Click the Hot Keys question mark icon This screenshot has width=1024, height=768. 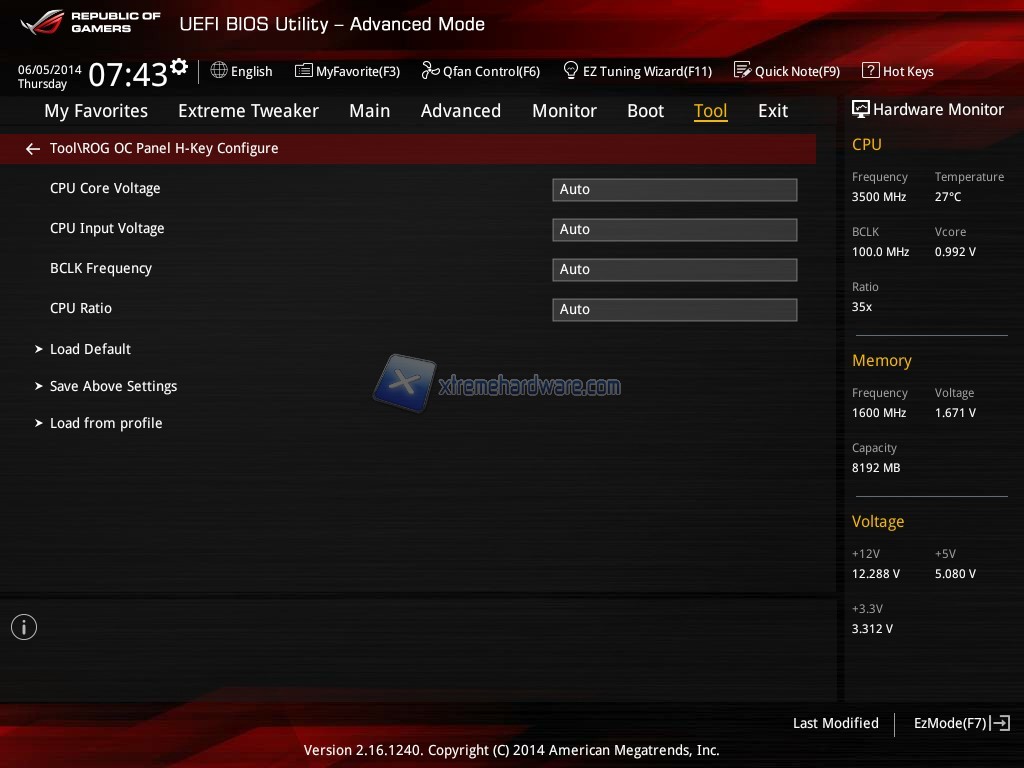pos(870,71)
